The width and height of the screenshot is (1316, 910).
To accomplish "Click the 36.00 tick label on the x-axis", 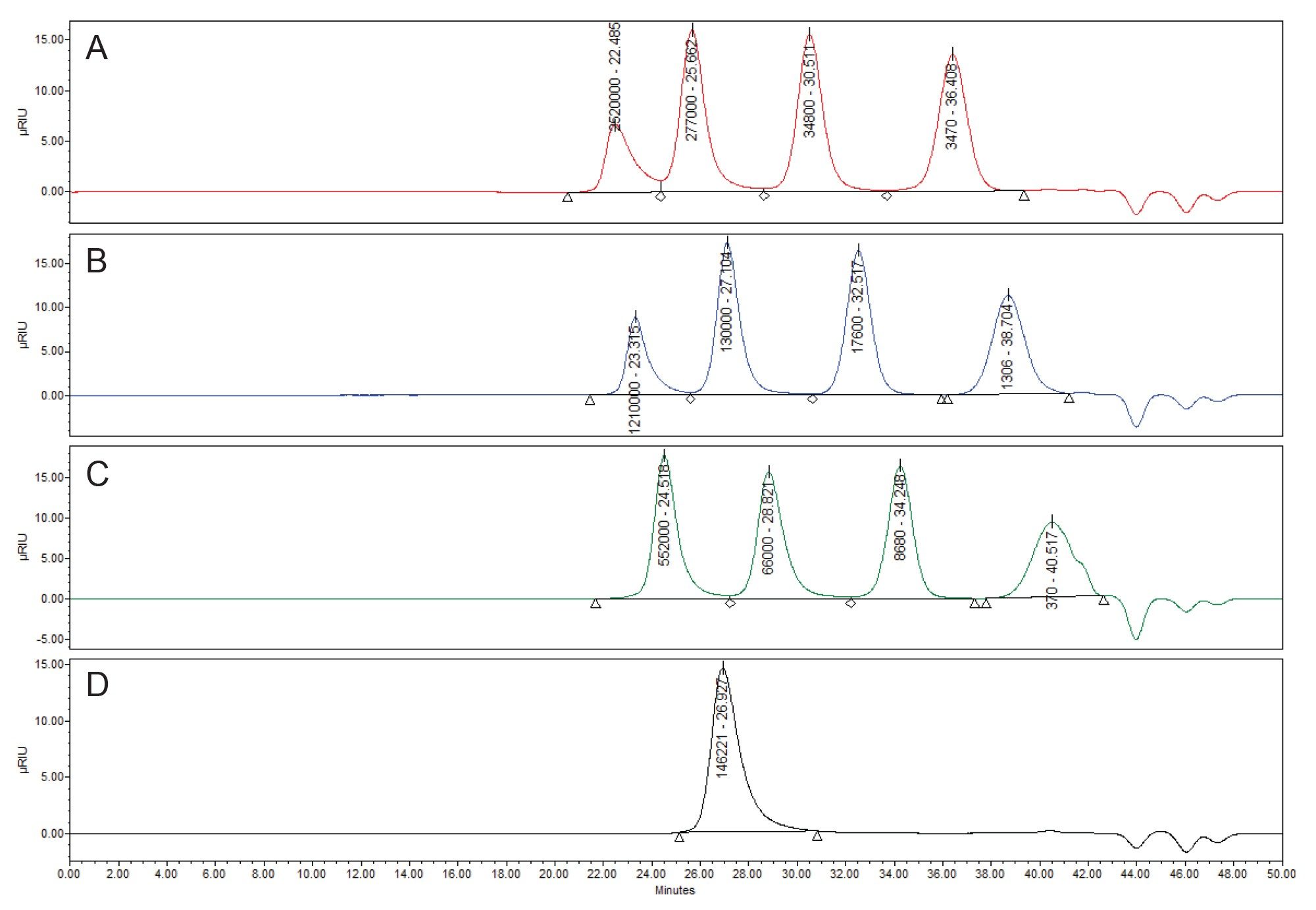I will 942,874.
